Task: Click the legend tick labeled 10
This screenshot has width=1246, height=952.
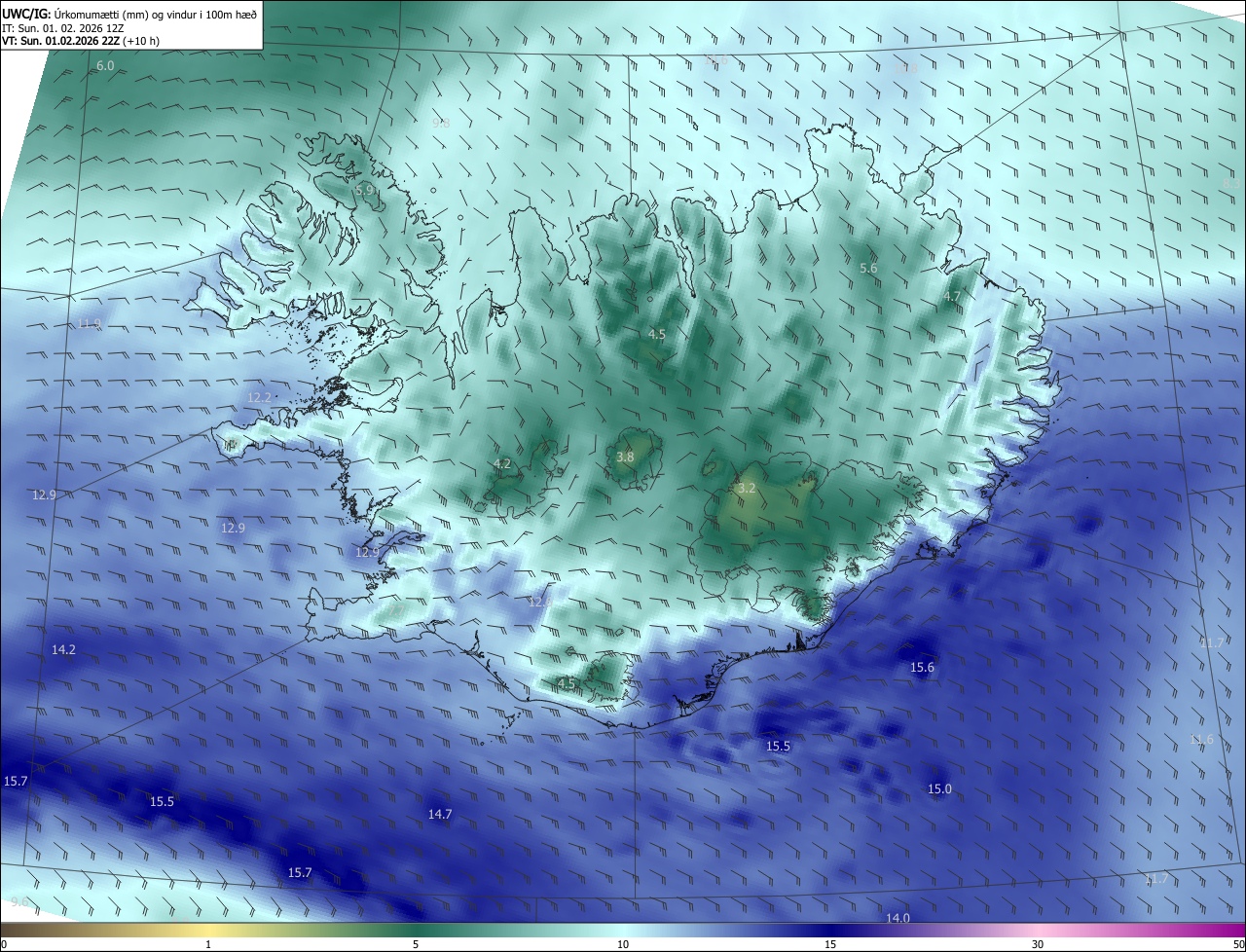Action: (623, 944)
